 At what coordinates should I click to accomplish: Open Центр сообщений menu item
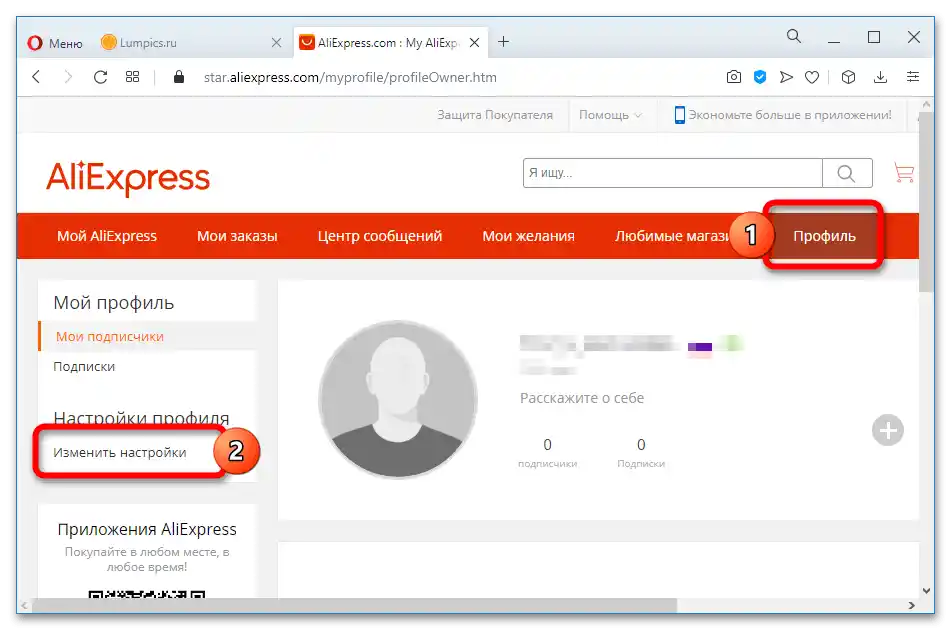pyautogui.click(x=380, y=236)
